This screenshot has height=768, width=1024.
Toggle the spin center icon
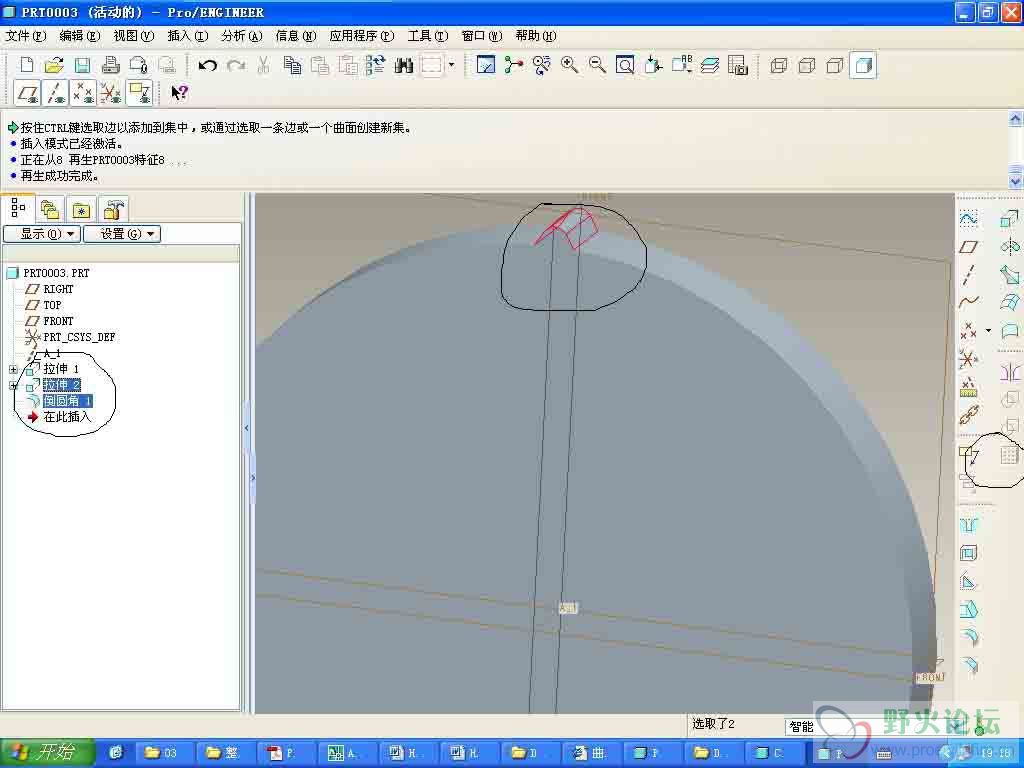pos(513,65)
